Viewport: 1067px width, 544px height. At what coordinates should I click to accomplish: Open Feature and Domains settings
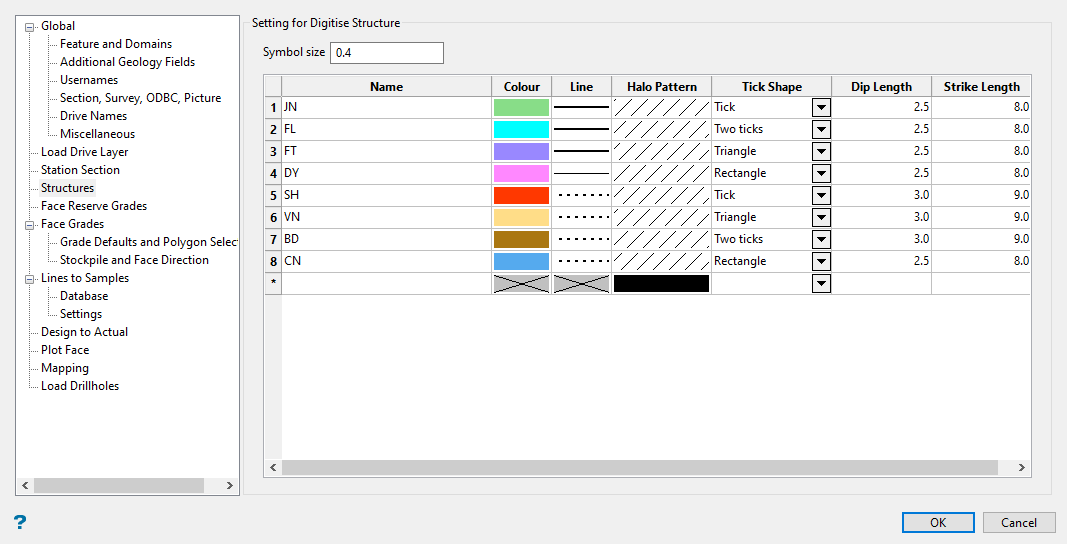point(115,44)
